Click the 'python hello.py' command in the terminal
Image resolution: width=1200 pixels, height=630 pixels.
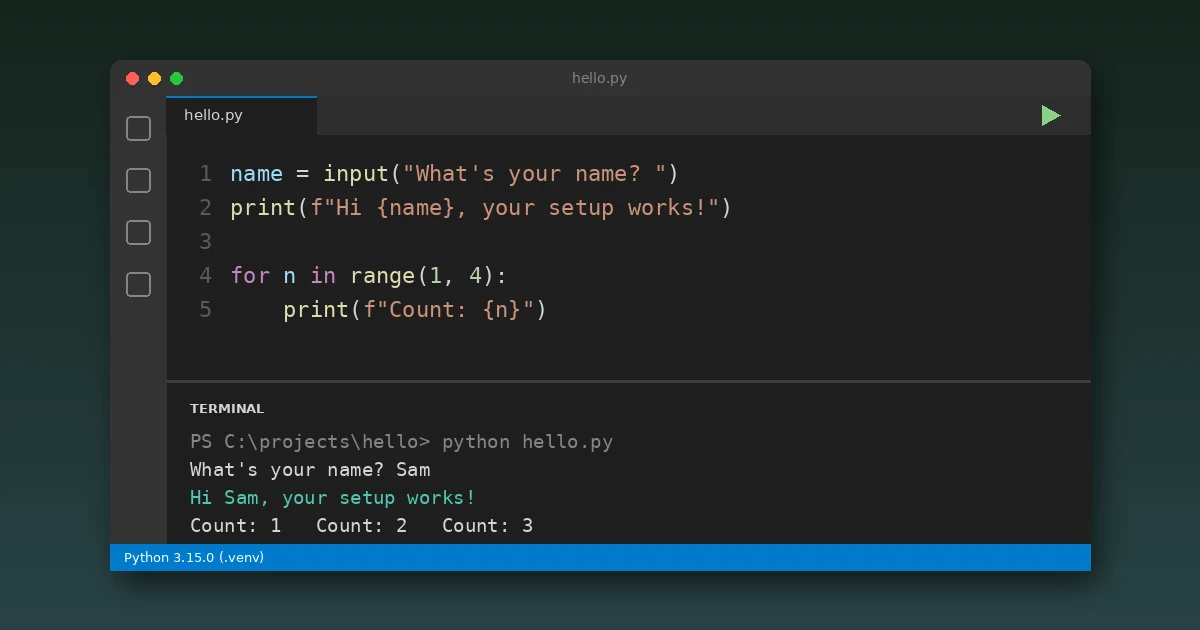point(528,442)
